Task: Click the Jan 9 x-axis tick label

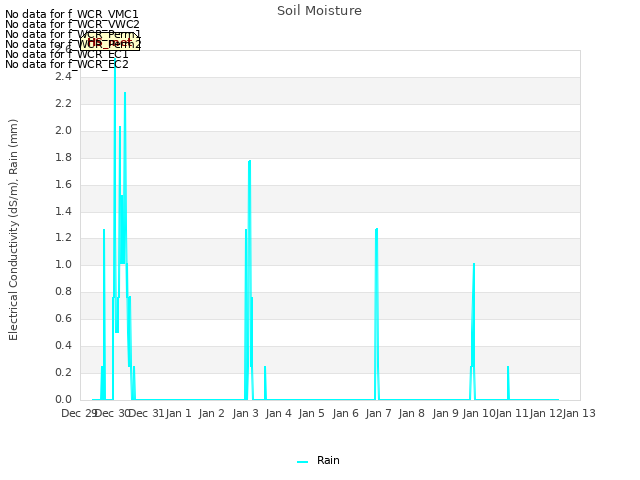Action: (445, 413)
